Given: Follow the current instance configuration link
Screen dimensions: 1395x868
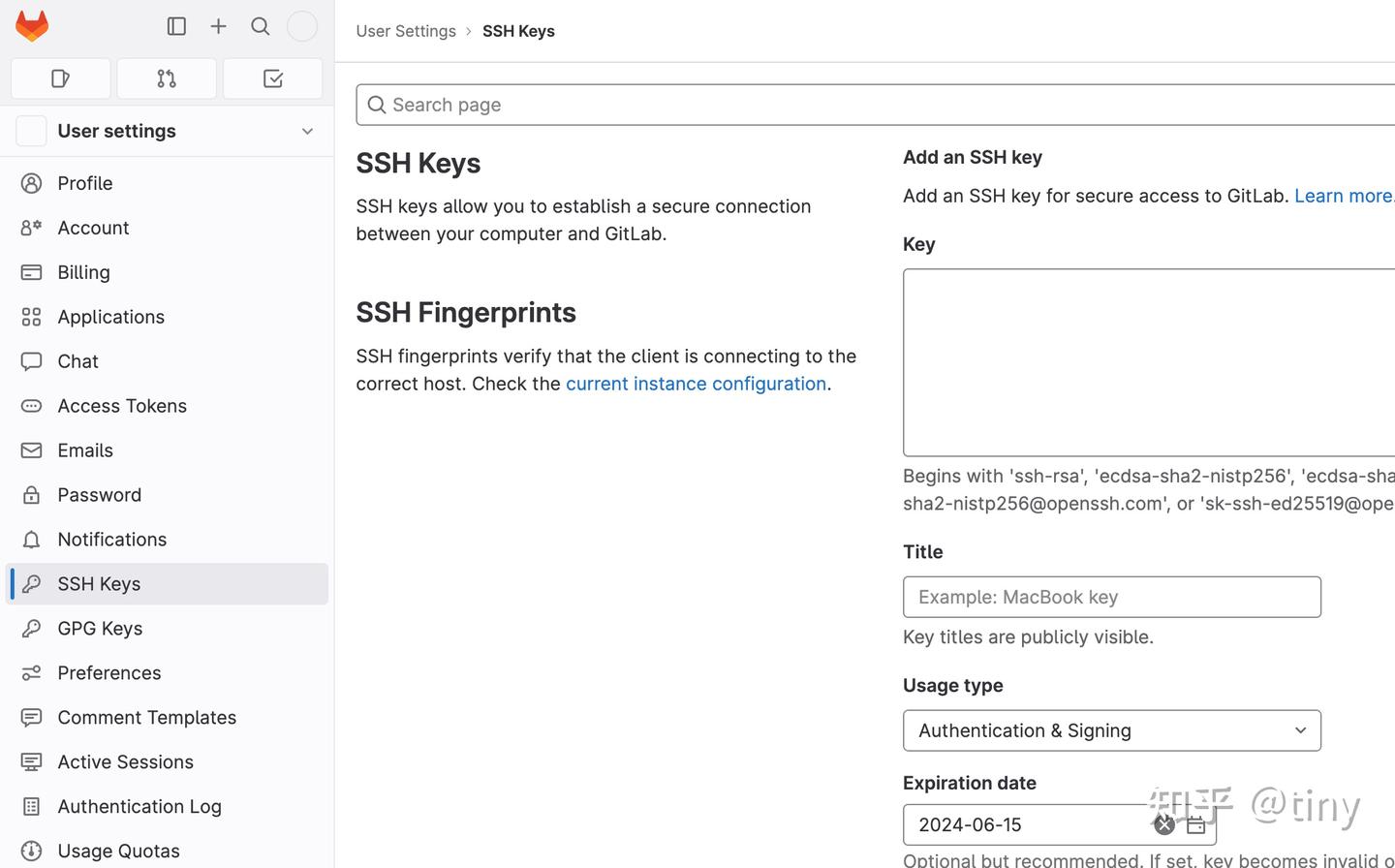Looking at the screenshot, I should 696,384.
